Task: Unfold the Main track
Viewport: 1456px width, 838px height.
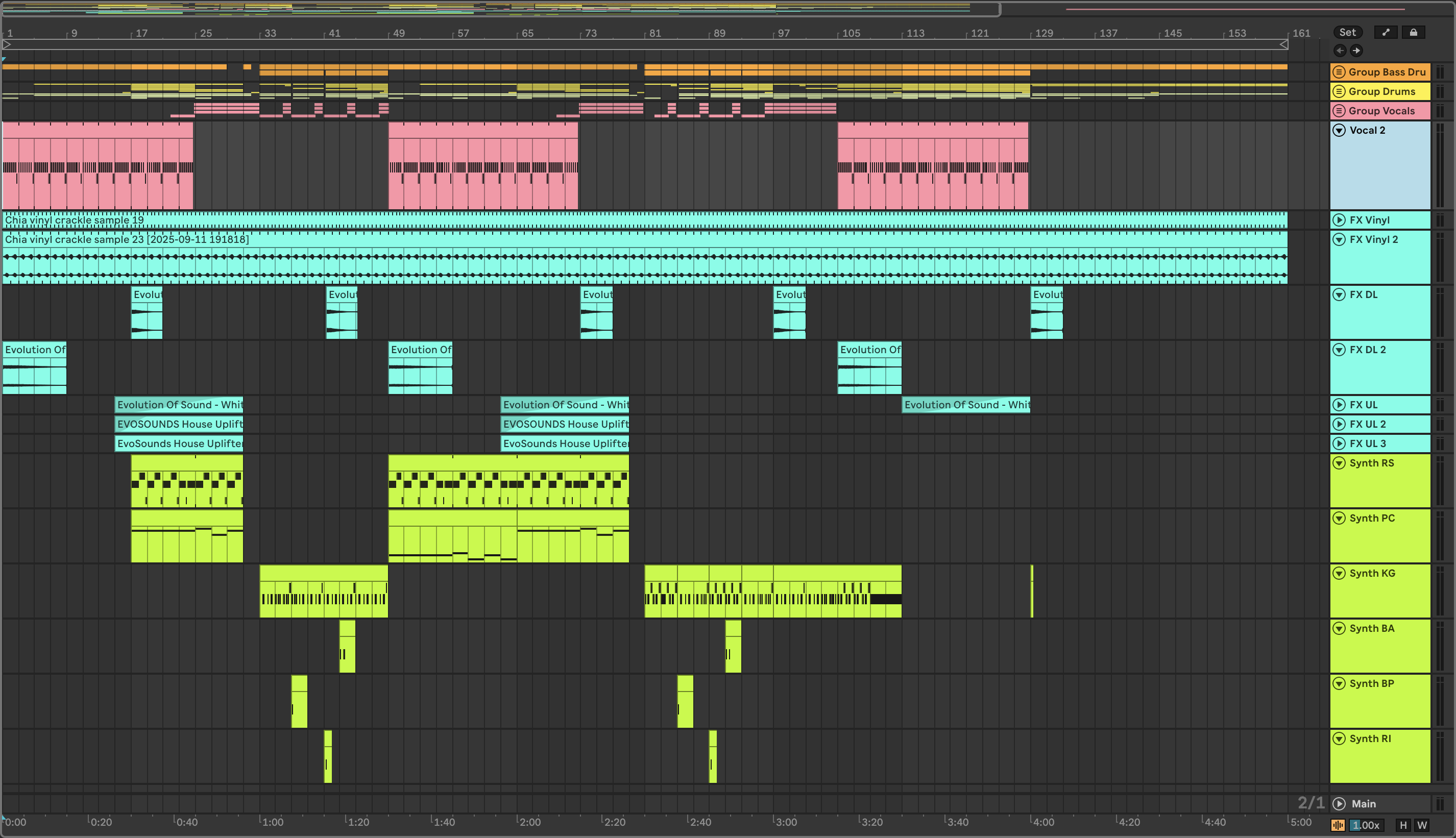Action: [x=1339, y=804]
